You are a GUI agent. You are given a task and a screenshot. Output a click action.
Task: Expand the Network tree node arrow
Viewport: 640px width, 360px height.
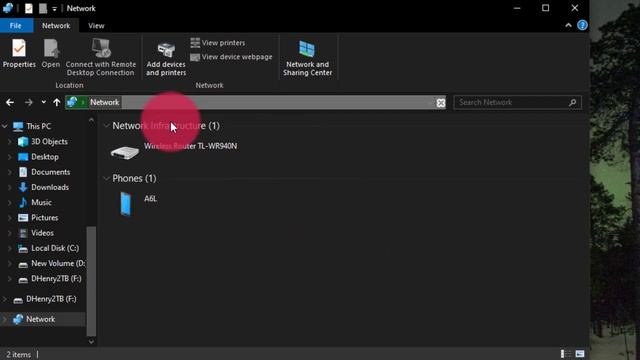pos(5,319)
